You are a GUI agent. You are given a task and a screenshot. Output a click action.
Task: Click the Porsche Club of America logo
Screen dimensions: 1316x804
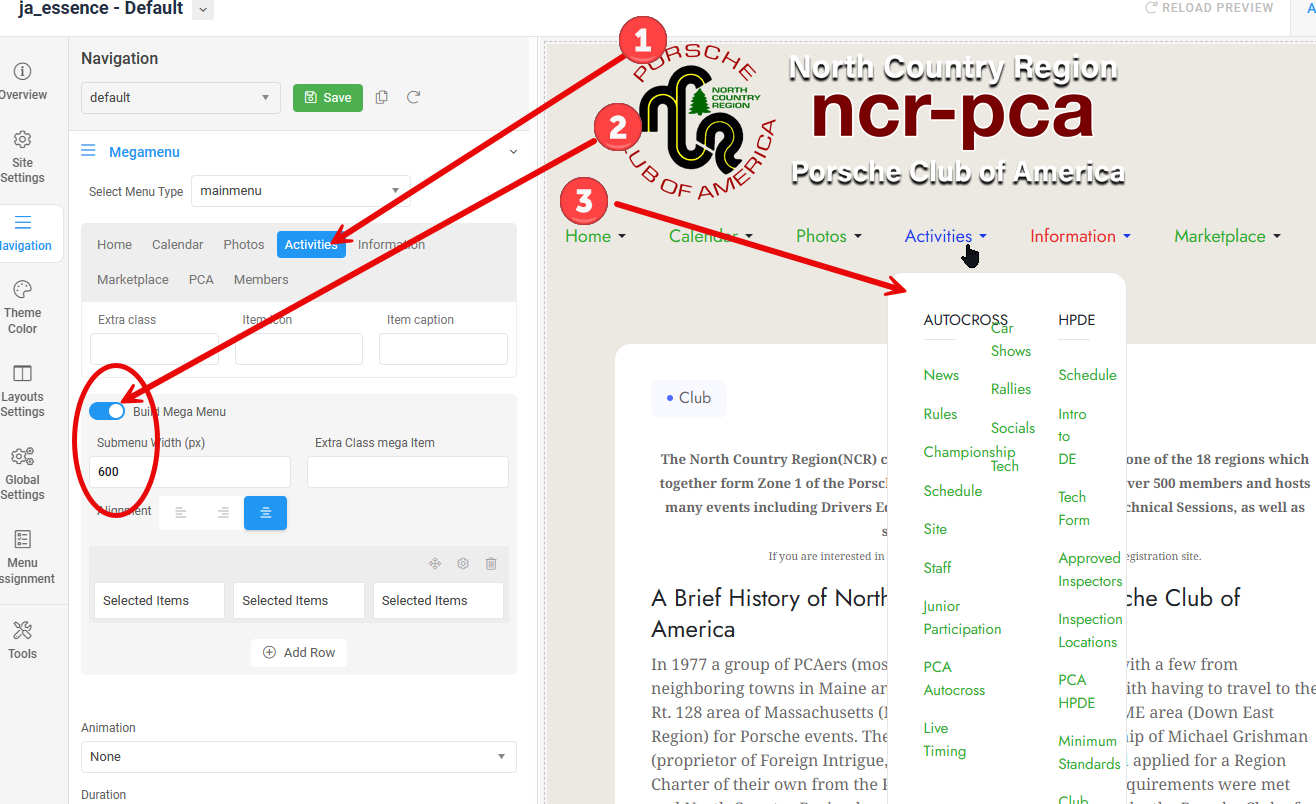(x=701, y=122)
